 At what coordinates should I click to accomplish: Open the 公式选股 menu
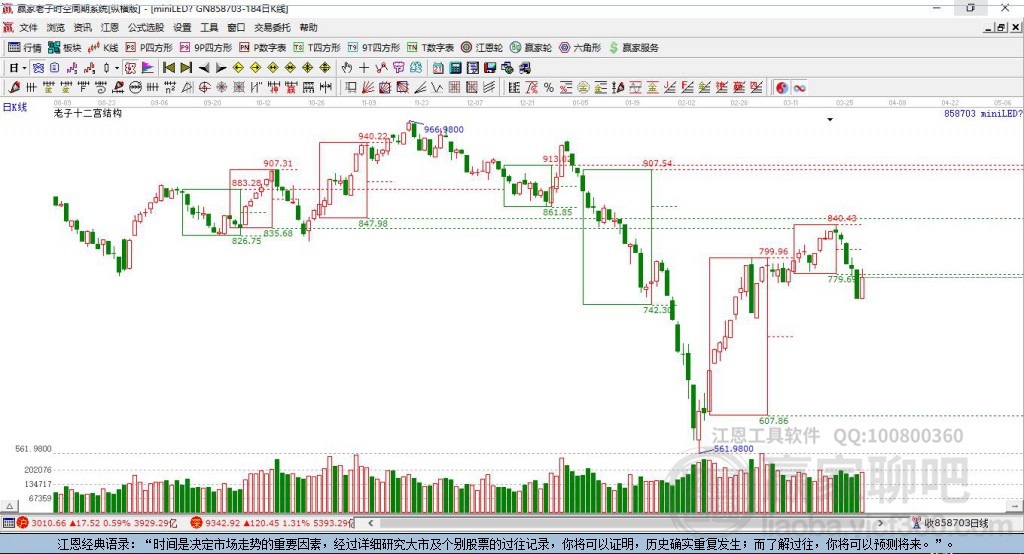click(146, 27)
